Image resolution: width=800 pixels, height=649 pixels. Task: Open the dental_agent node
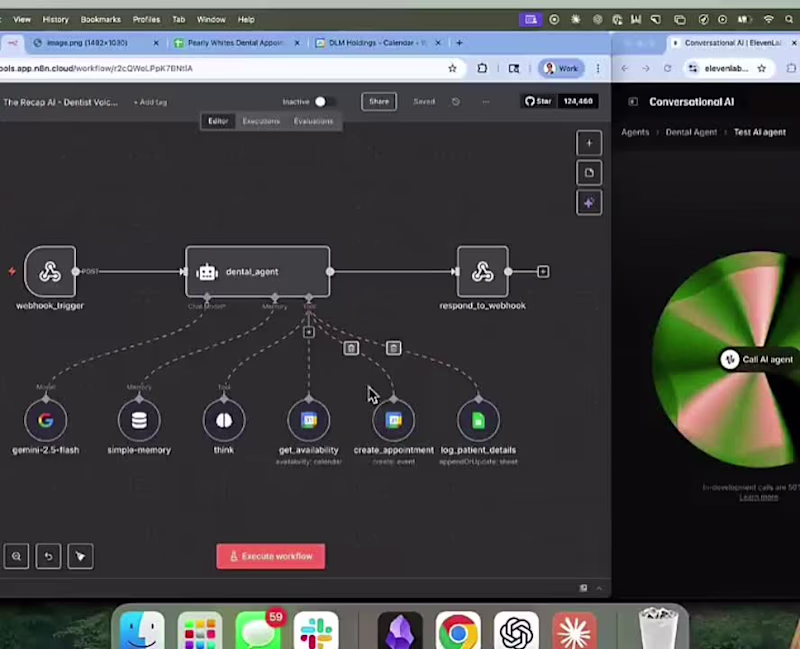tap(258, 271)
